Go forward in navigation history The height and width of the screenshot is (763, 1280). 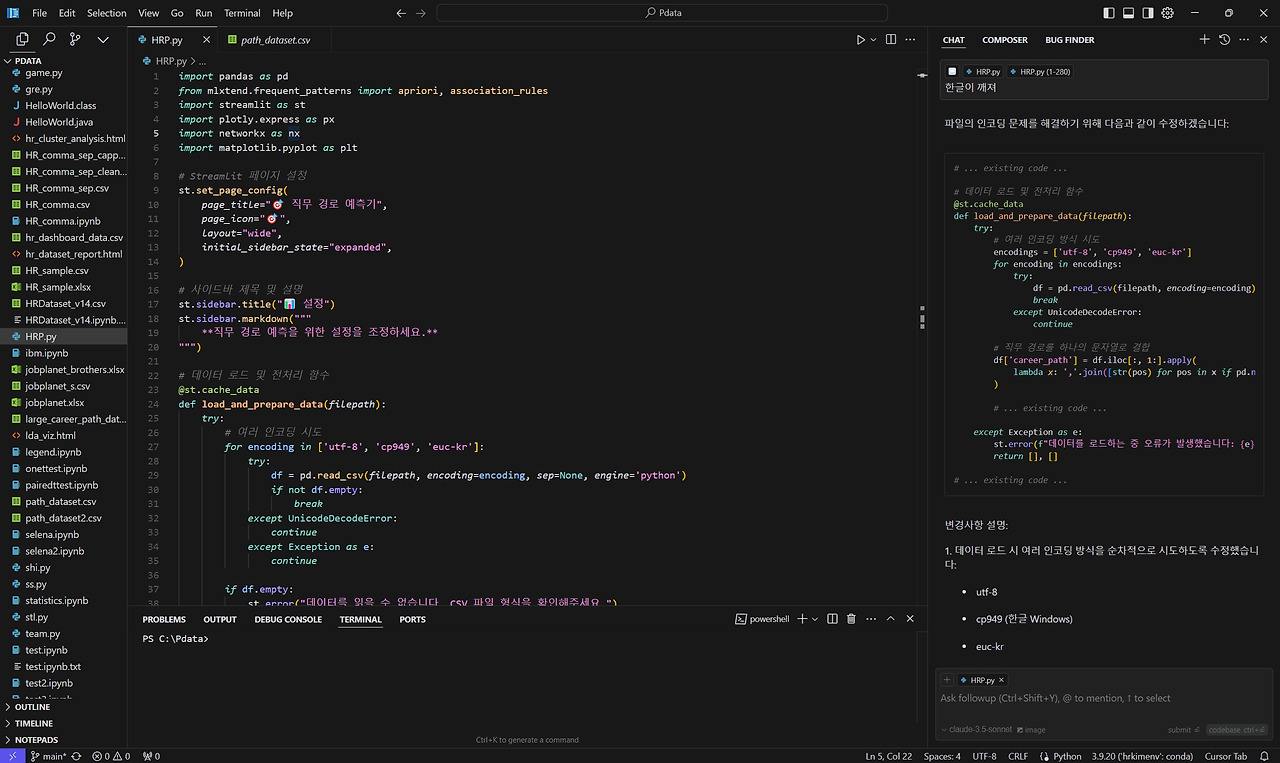click(x=421, y=13)
